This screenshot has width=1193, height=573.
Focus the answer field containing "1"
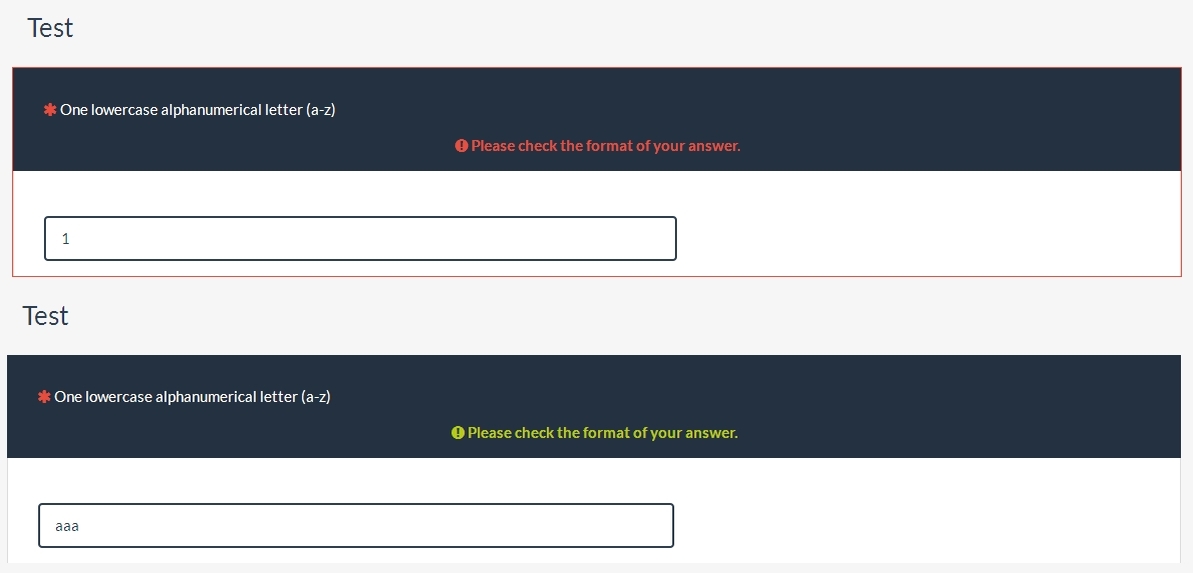[360, 239]
